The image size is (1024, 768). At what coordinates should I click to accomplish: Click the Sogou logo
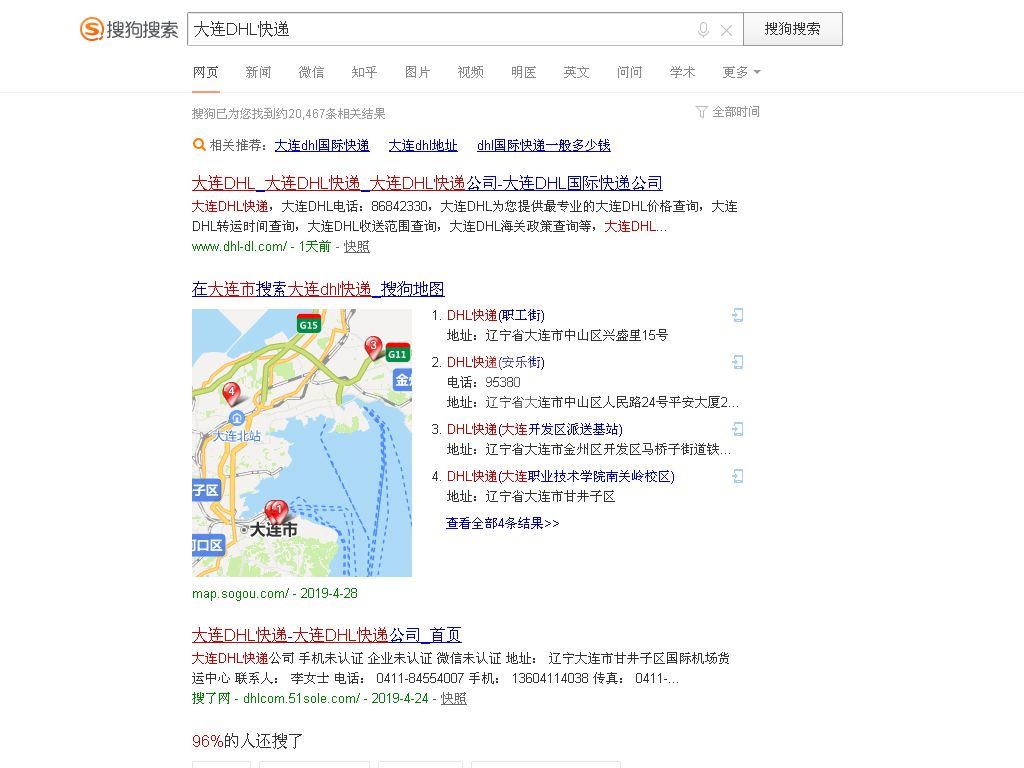coord(129,29)
